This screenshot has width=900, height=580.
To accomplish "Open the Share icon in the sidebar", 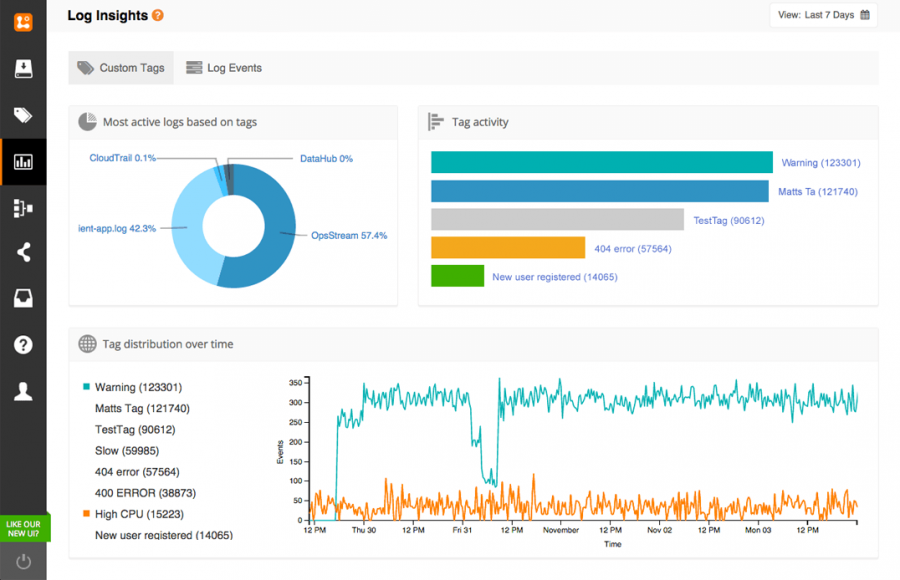I will [22, 252].
